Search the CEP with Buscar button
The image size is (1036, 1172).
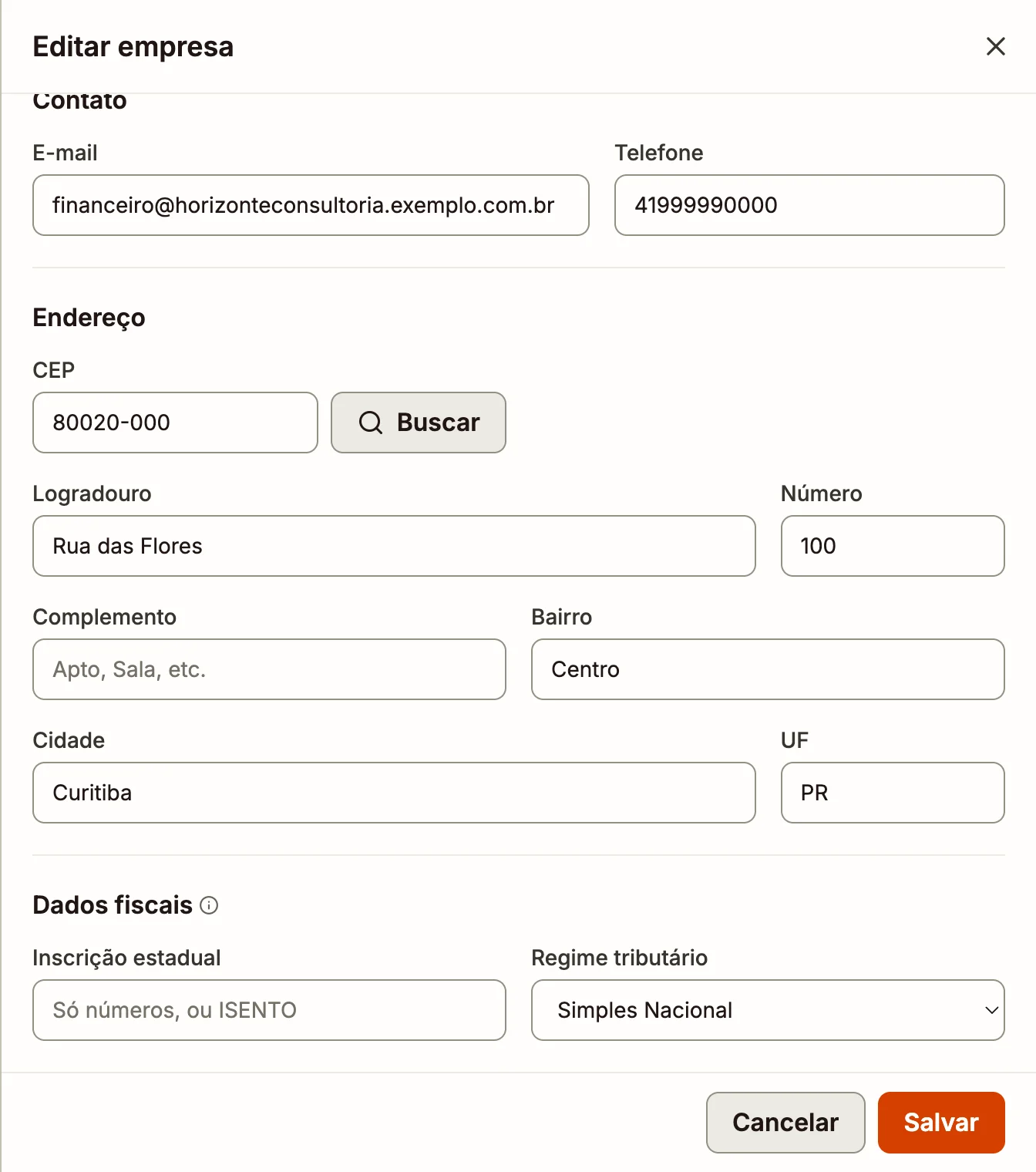[419, 423]
